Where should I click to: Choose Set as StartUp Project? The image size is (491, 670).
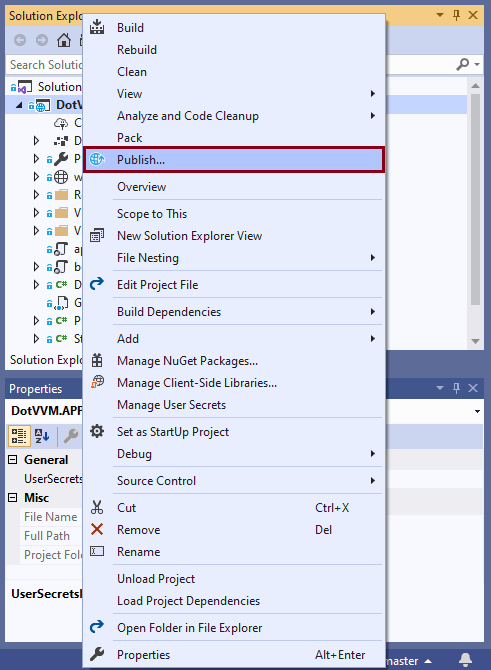coord(234,432)
